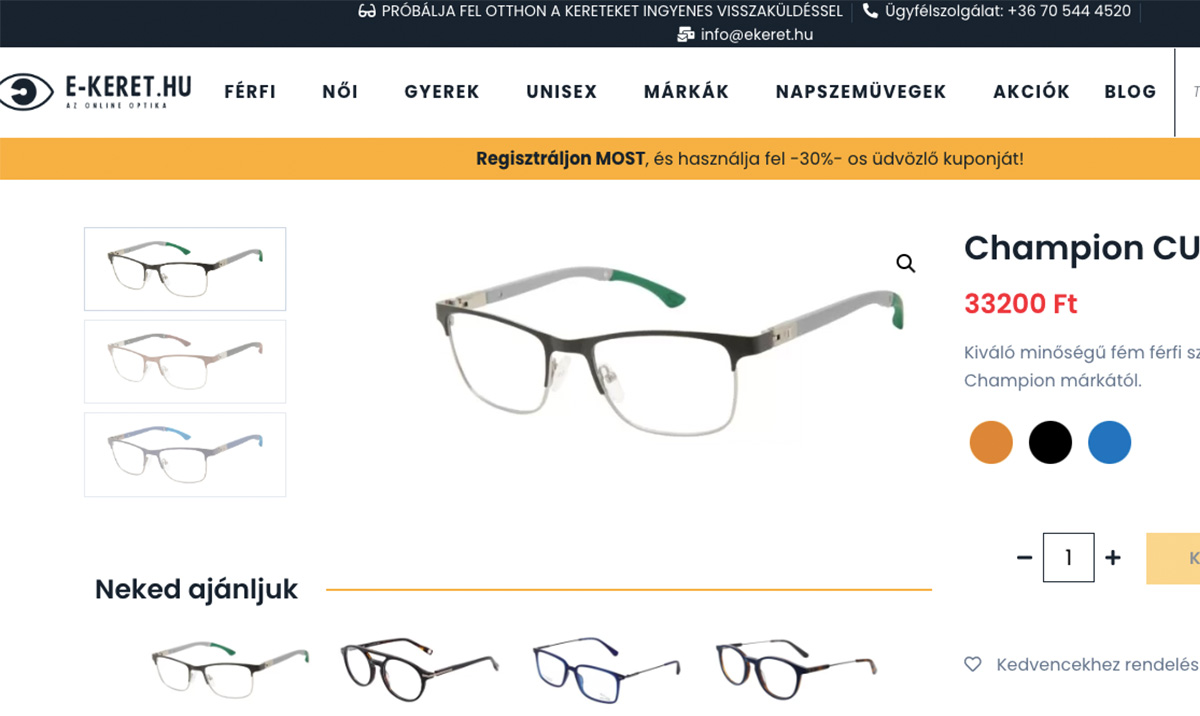Select the orange color swatch
Screen dimensions: 1200x716
pyautogui.click(x=991, y=442)
